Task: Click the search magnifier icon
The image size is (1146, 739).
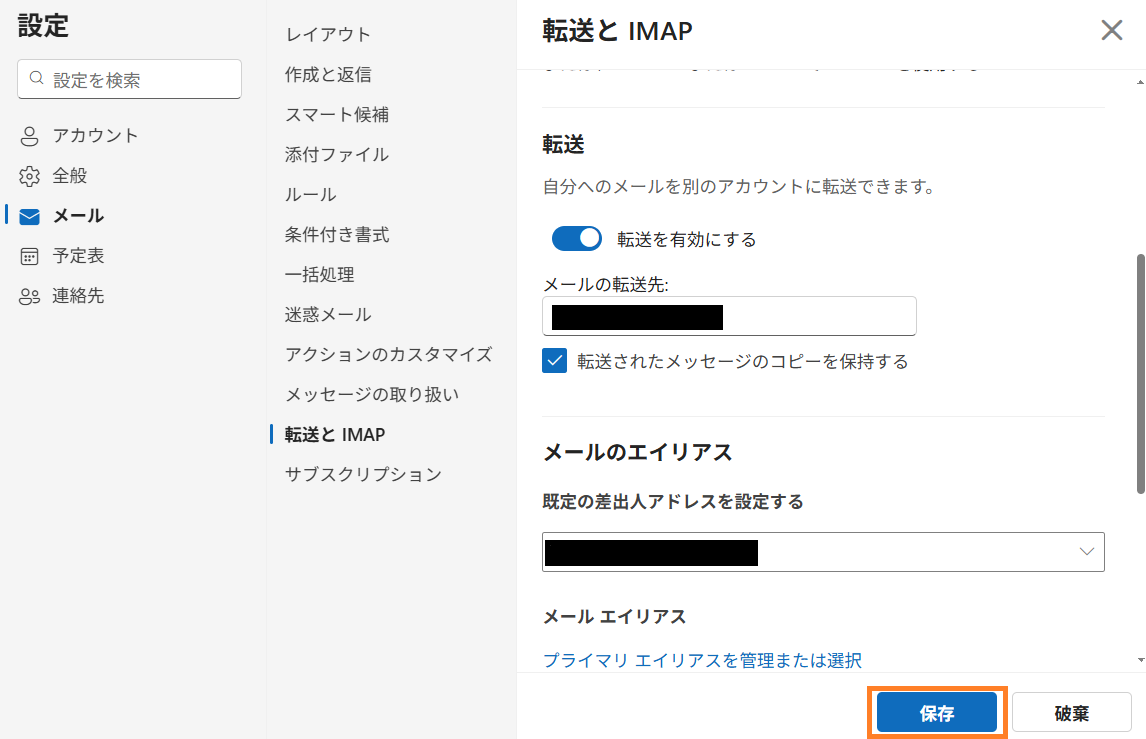Action: pos(37,79)
